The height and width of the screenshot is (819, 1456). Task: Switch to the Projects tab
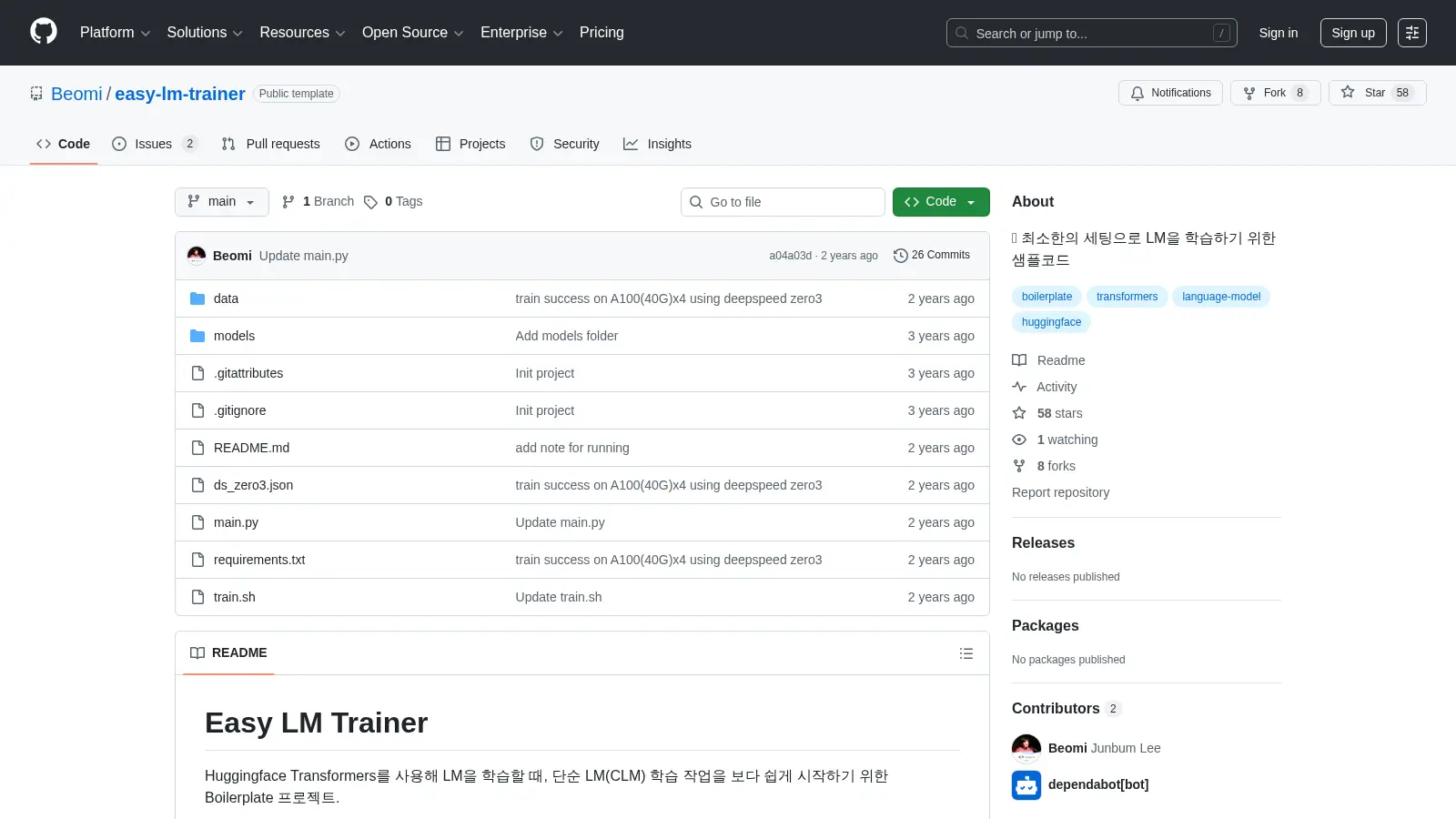click(470, 144)
